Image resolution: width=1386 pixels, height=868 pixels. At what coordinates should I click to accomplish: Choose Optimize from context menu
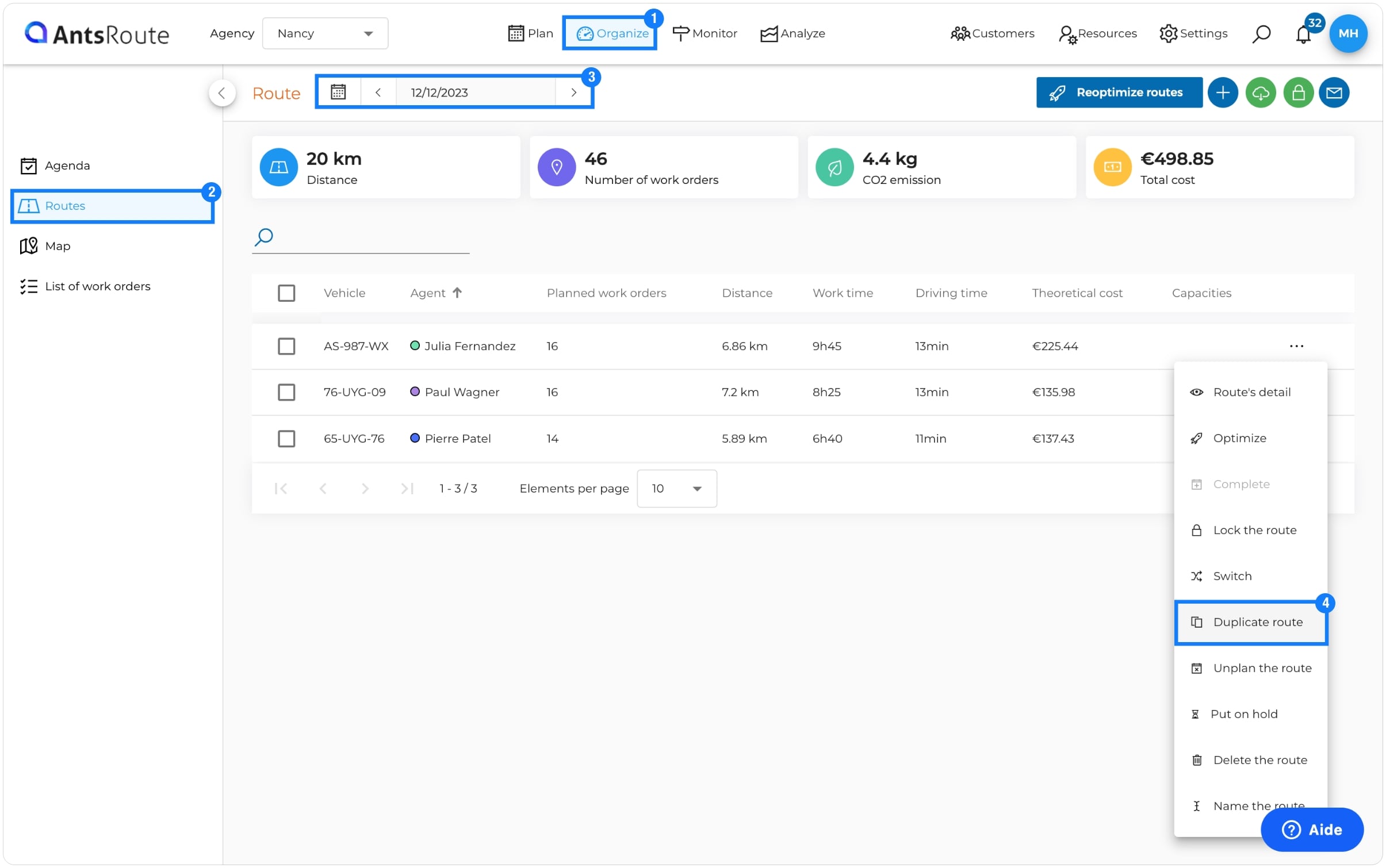[1250, 438]
